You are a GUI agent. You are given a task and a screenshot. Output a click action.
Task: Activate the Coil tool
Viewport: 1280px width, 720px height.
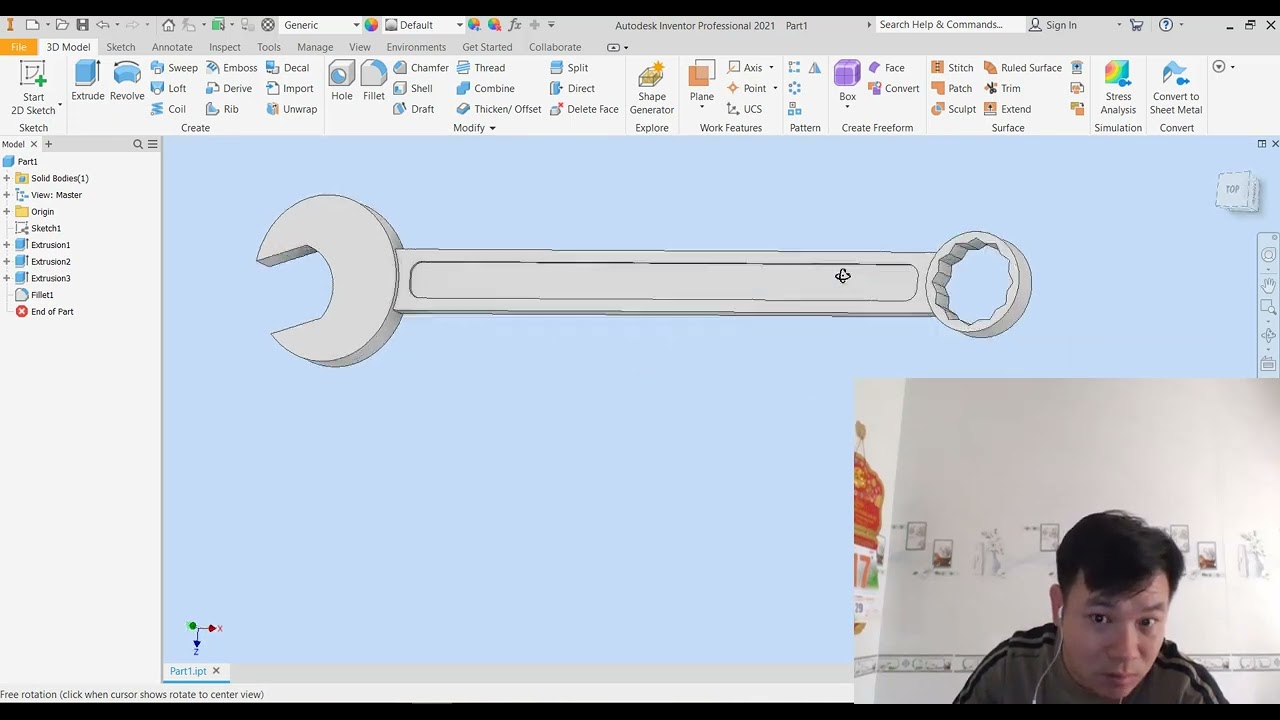pos(168,109)
